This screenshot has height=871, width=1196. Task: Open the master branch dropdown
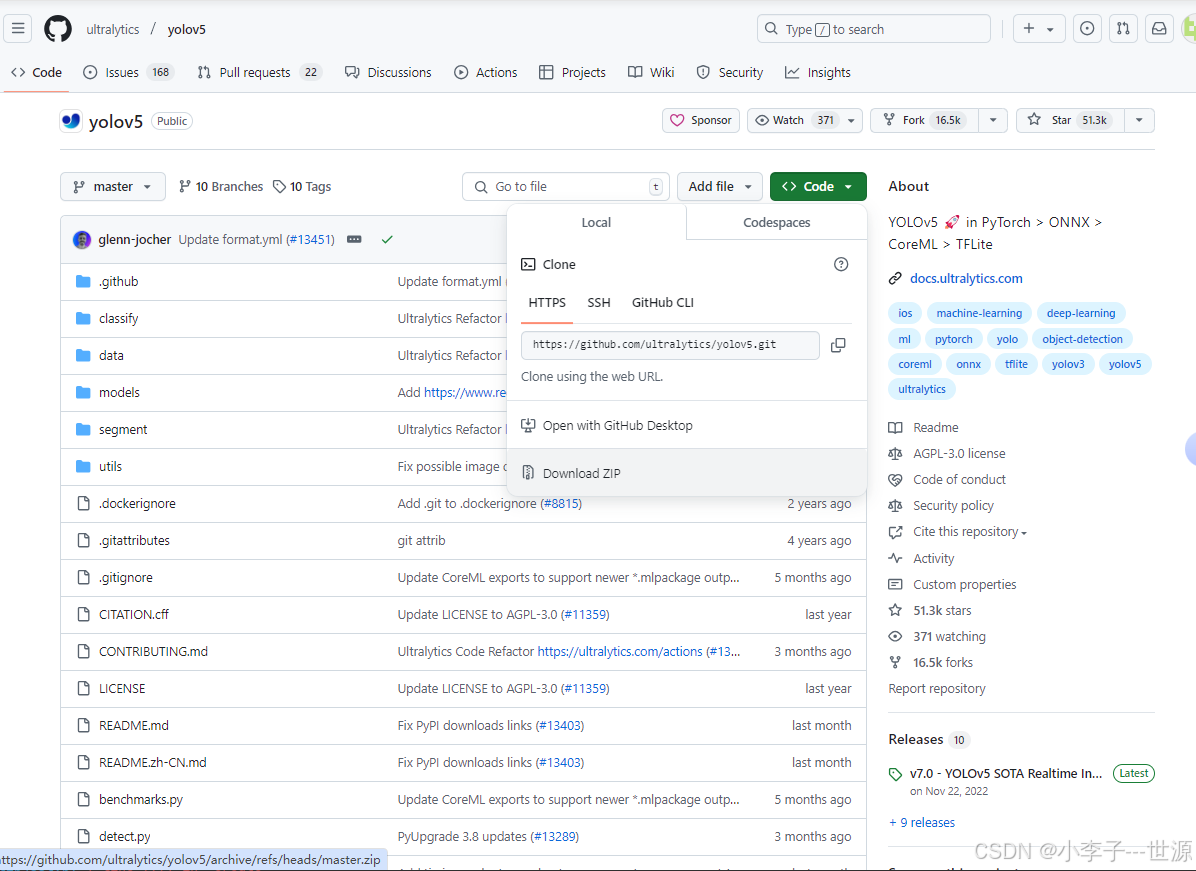point(113,186)
